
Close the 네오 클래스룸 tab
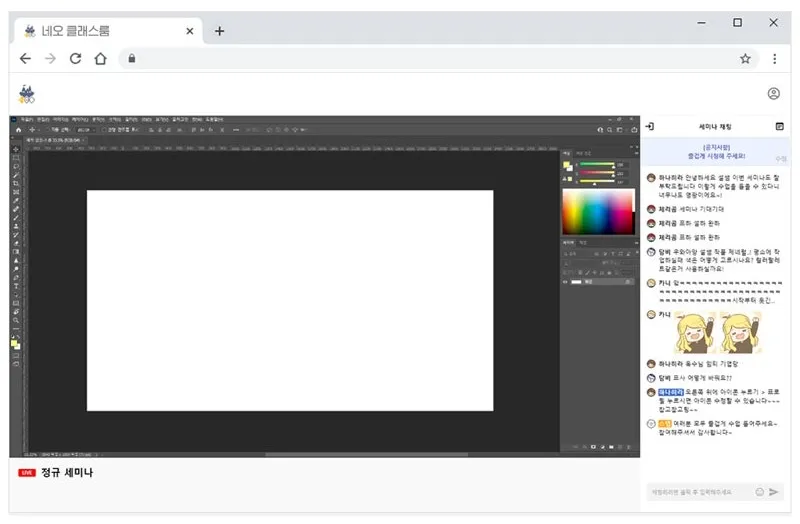click(190, 31)
